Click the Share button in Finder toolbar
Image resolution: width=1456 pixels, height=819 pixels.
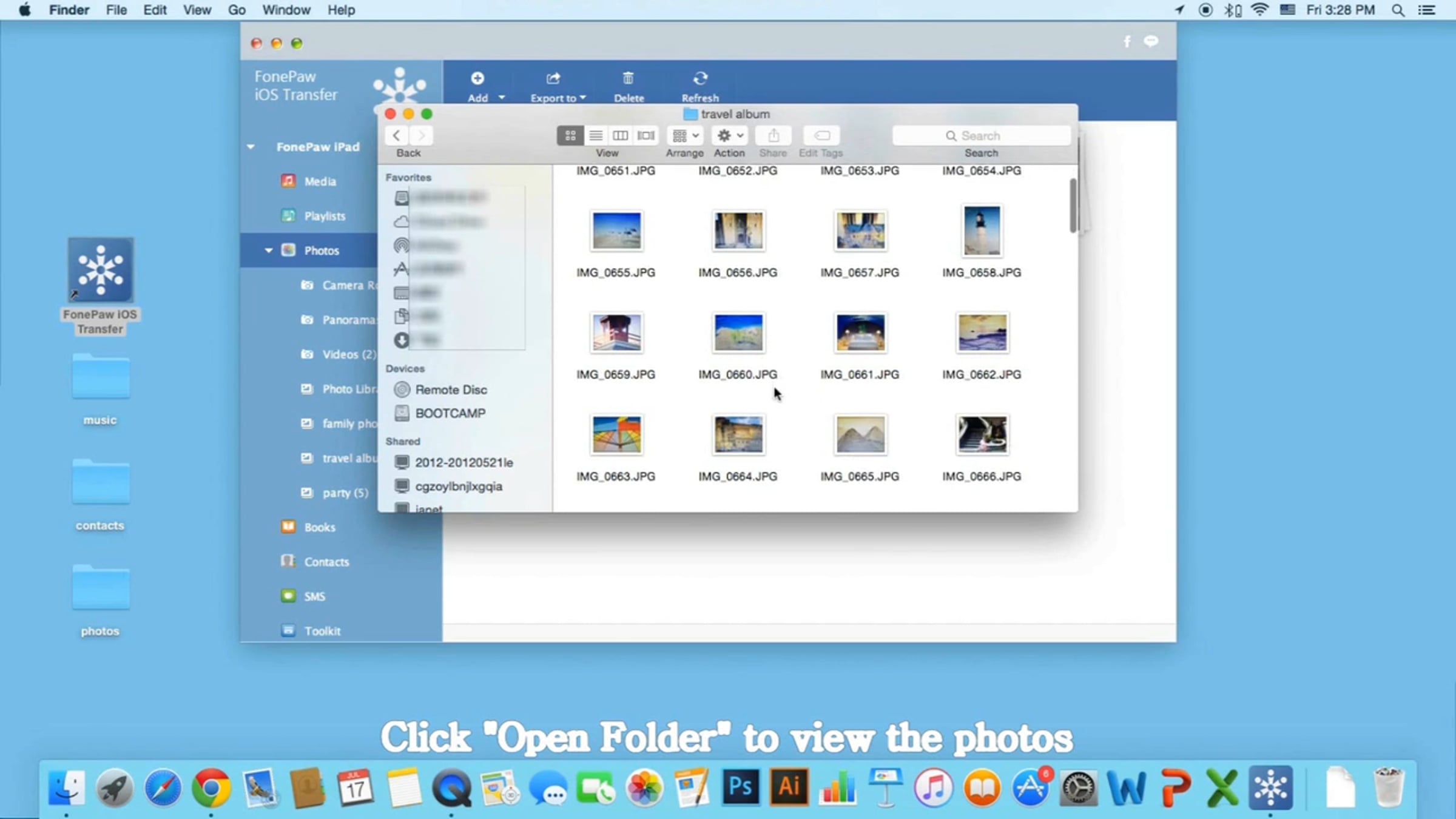click(773, 135)
